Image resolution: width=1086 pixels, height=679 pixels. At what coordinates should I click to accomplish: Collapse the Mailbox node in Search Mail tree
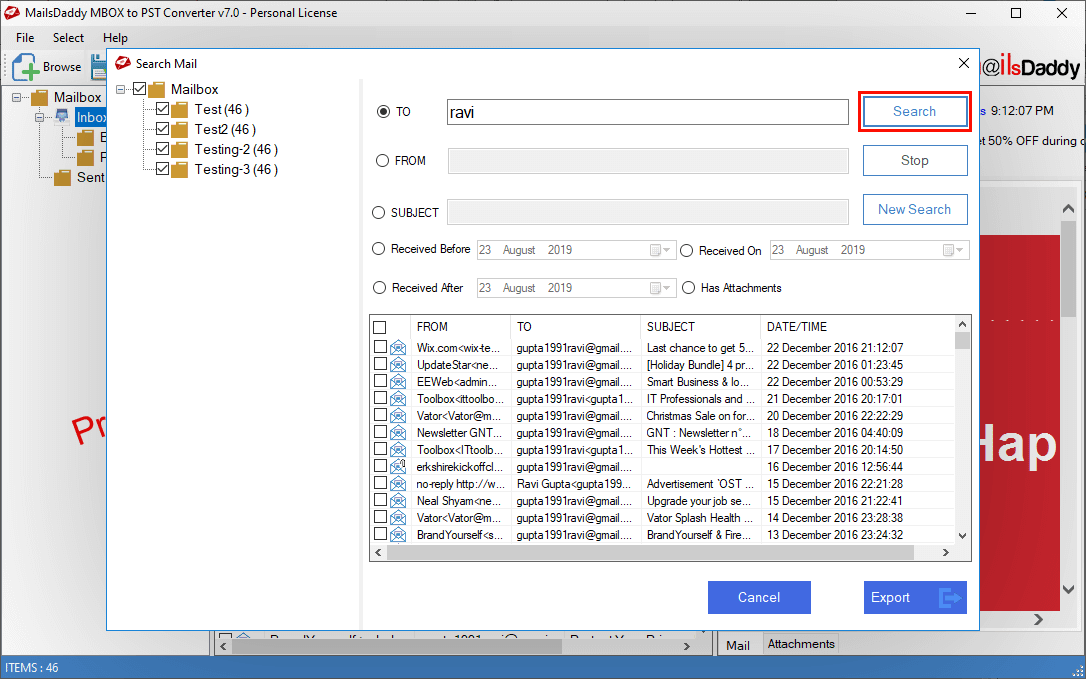click(121, 89)
